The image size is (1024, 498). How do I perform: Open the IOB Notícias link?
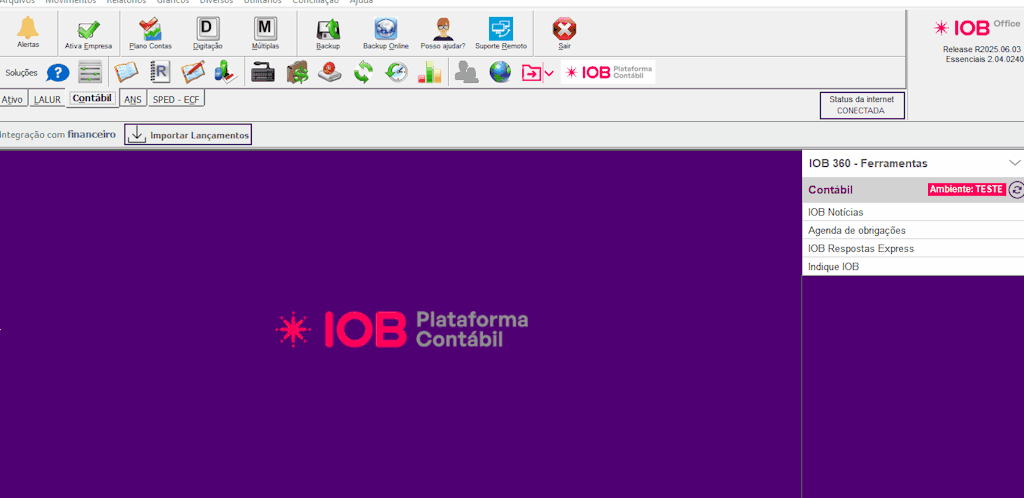click(x=835, y=212)
